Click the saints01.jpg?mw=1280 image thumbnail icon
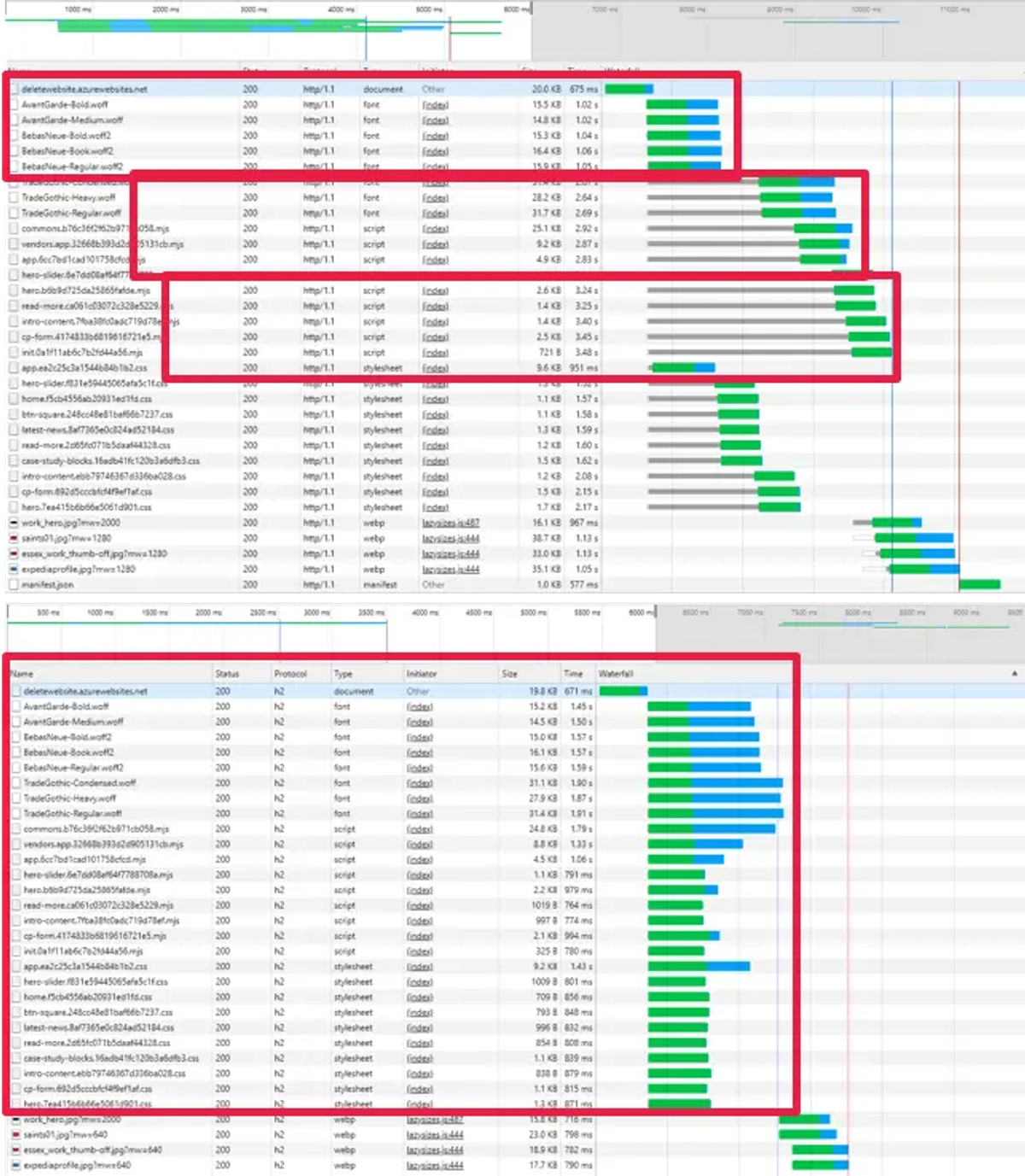The image size is (1025, 1176). pyautogui.click(x=14, y=538)
